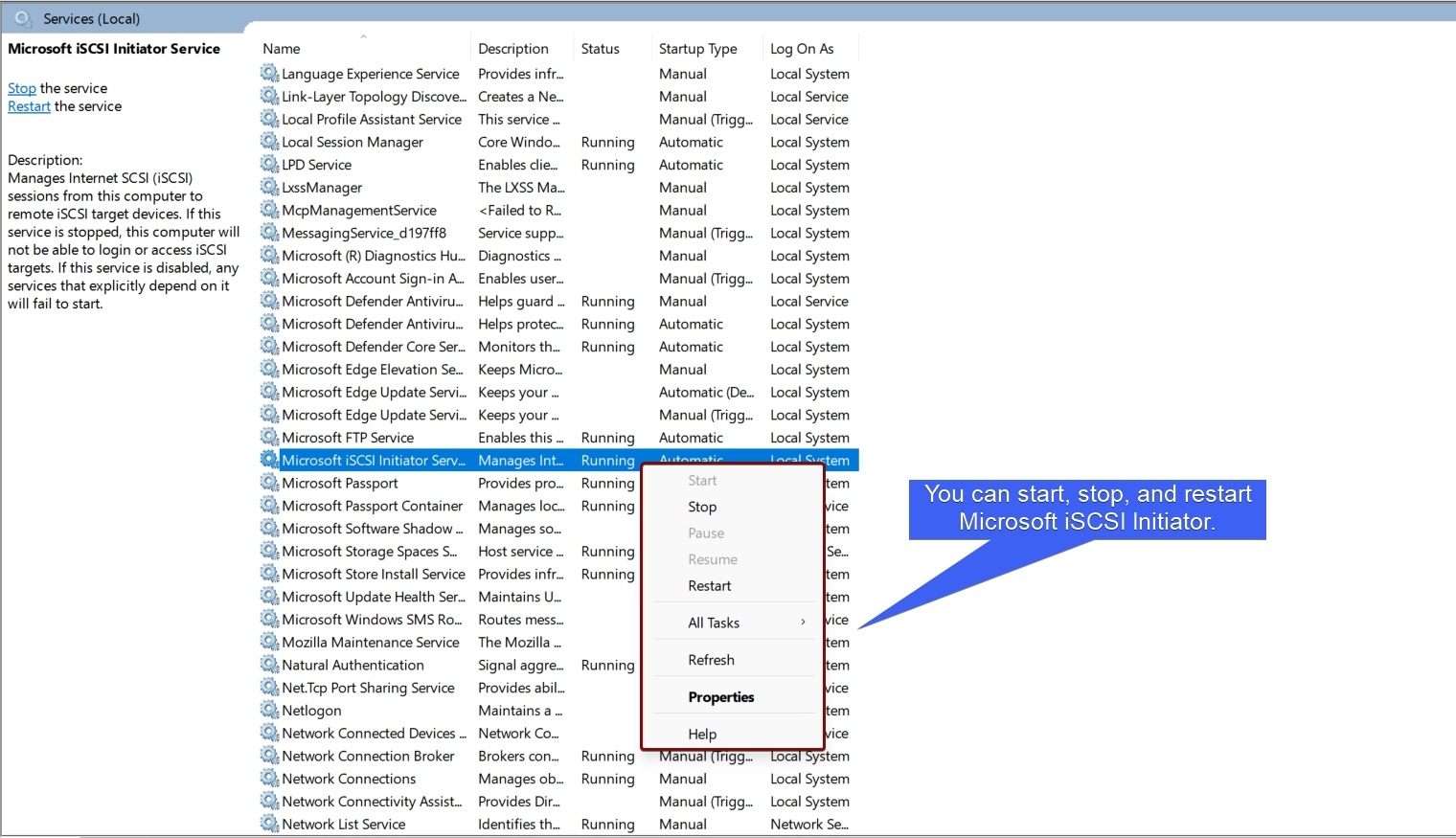The height and width of the screenshot is (838, 1456).
Task: Choose Help in the context menu
Action: (x=702, y=734)
